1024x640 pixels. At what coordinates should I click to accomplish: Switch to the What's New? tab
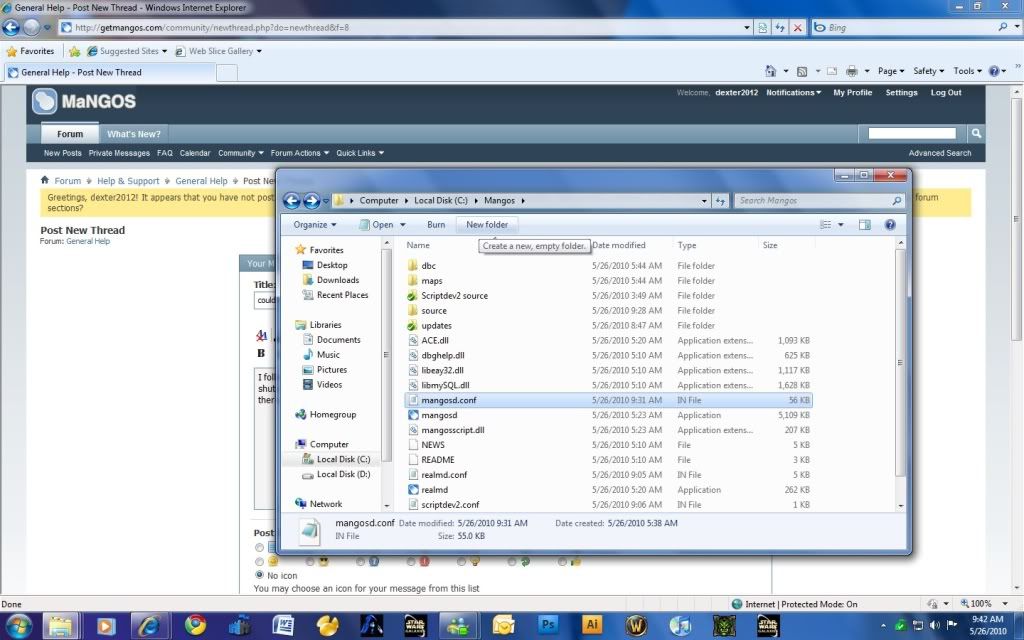(134, 134)
